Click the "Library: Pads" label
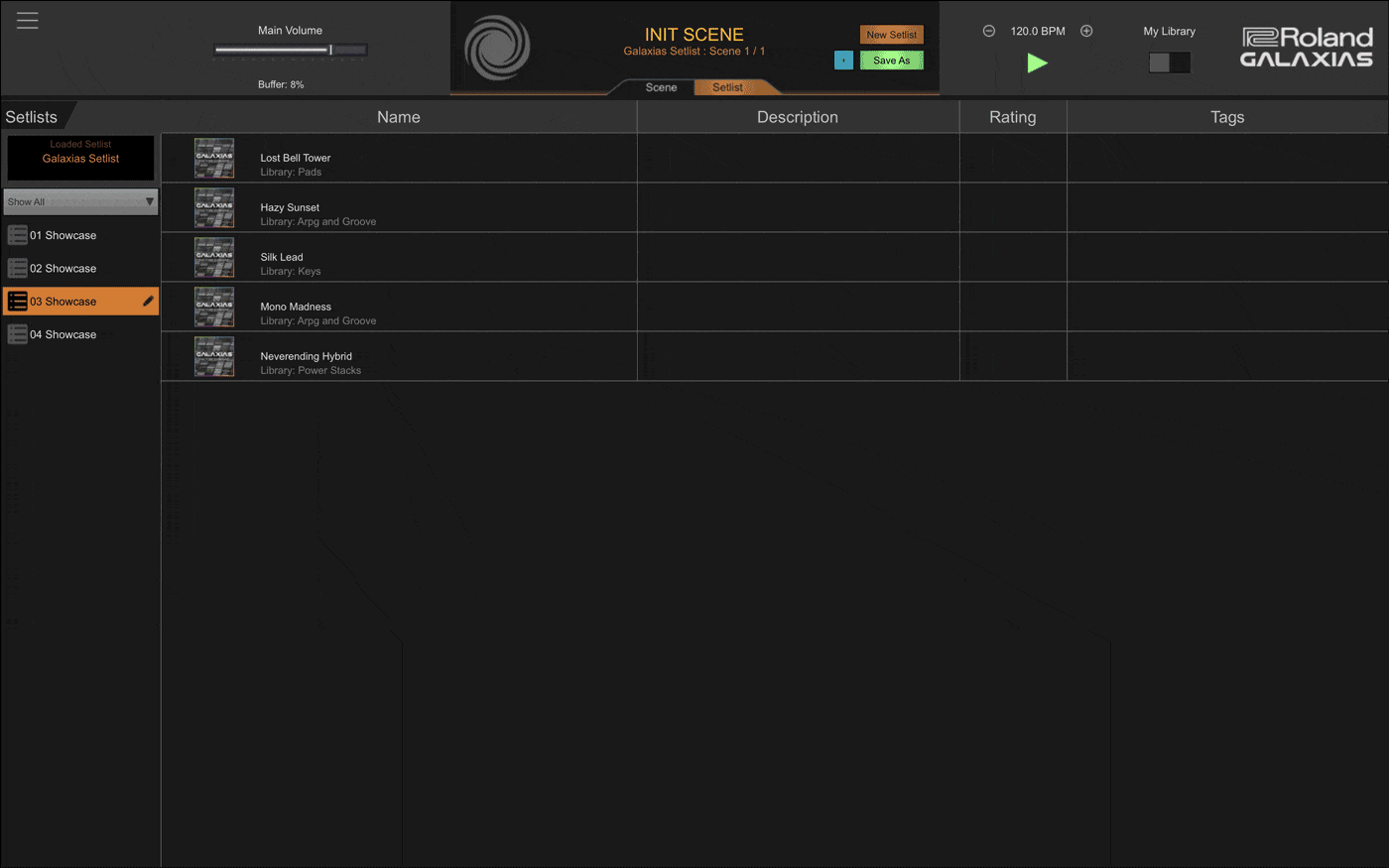 tap(291, 172)
